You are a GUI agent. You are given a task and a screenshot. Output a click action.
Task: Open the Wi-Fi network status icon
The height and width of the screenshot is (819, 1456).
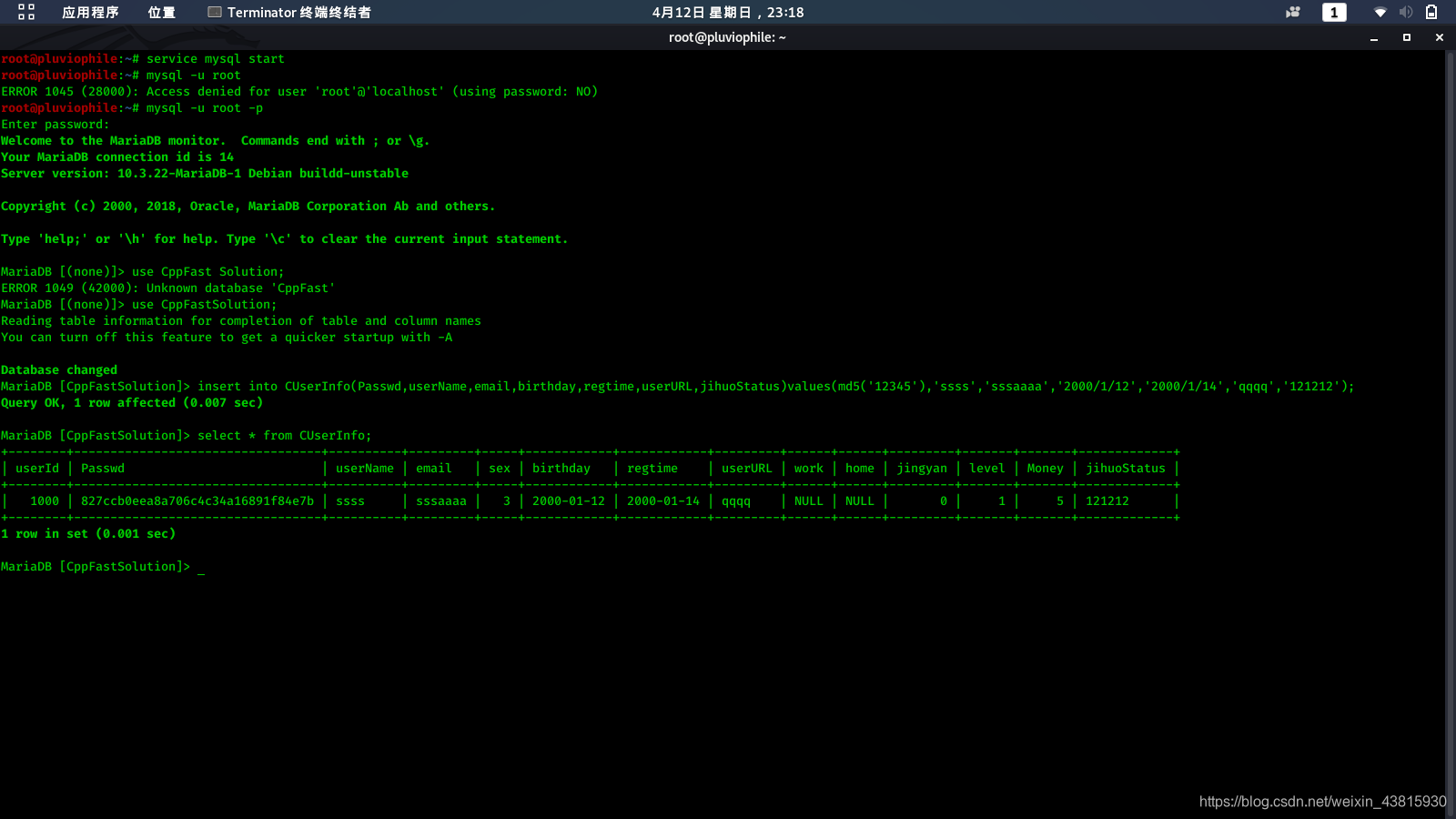1380,12
